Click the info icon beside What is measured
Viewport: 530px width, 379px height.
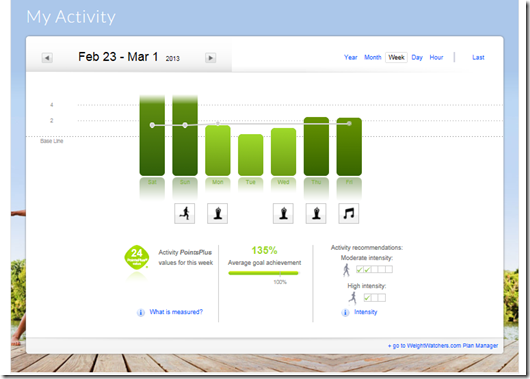pyautogui.click(x=141, y=312)
